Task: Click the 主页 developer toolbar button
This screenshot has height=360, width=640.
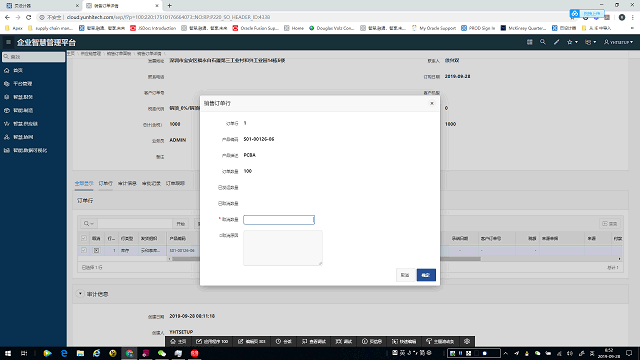Action: (178, 342)
